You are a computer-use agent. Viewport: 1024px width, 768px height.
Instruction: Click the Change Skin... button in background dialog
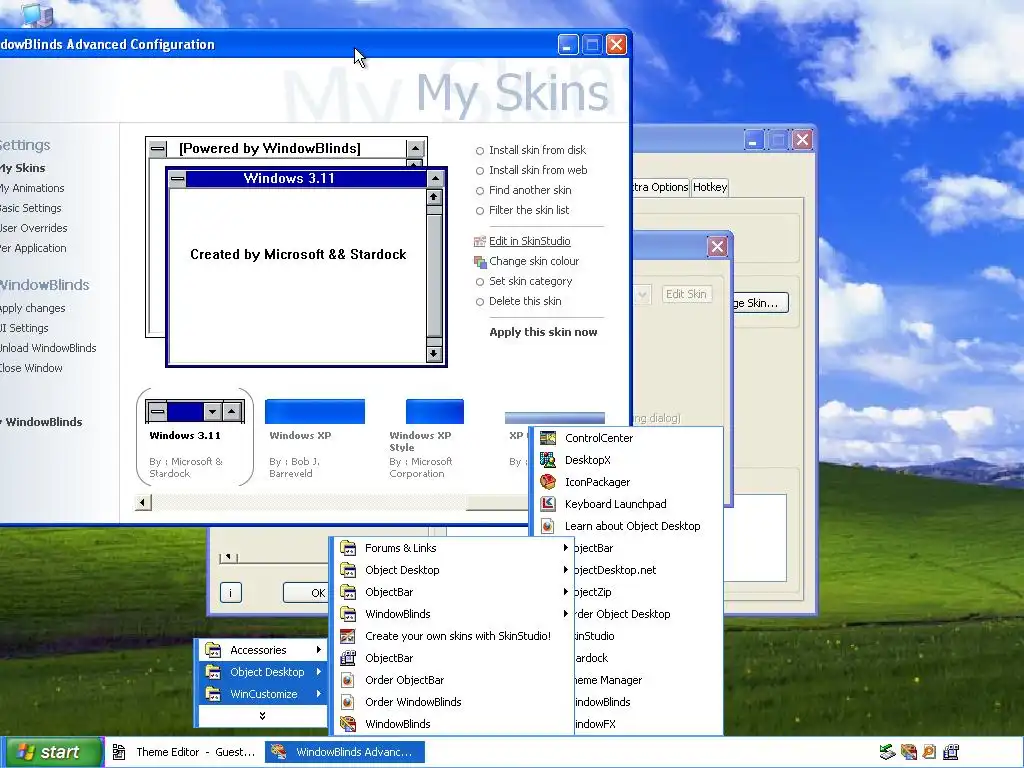(x=760, y=303)
